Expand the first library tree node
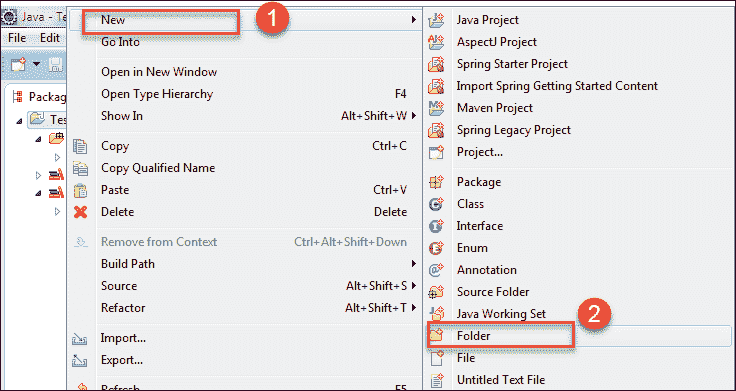 click(39, 176)
